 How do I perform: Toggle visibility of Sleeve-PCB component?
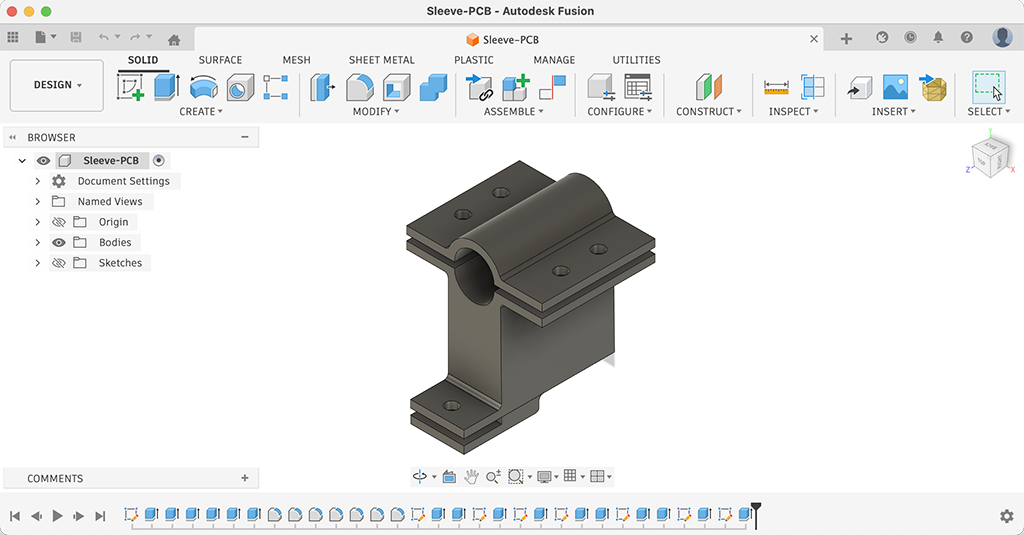[44, 161]
